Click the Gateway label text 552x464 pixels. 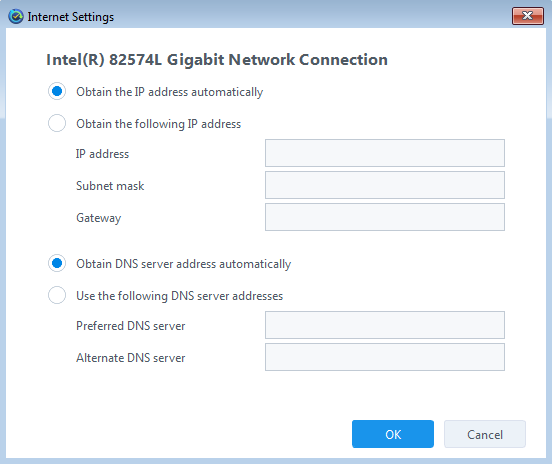point(99,218)
